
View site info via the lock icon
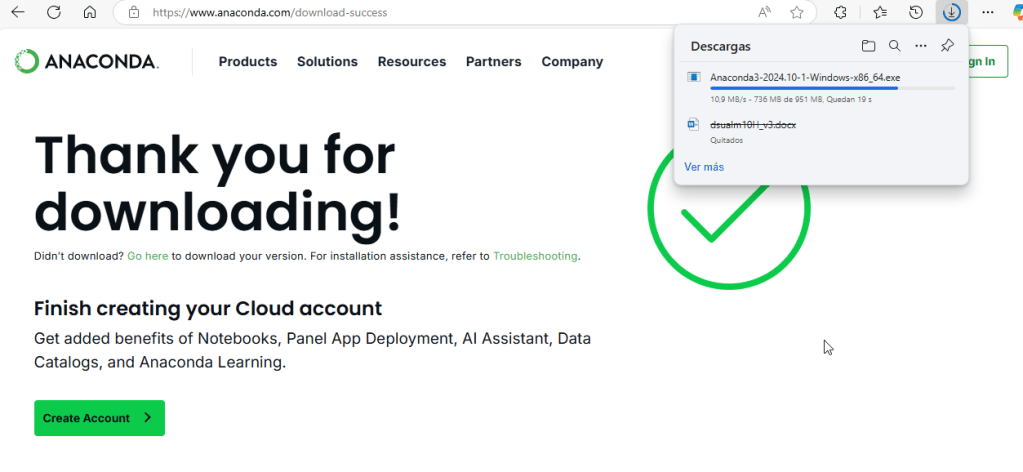click(134, 13)
